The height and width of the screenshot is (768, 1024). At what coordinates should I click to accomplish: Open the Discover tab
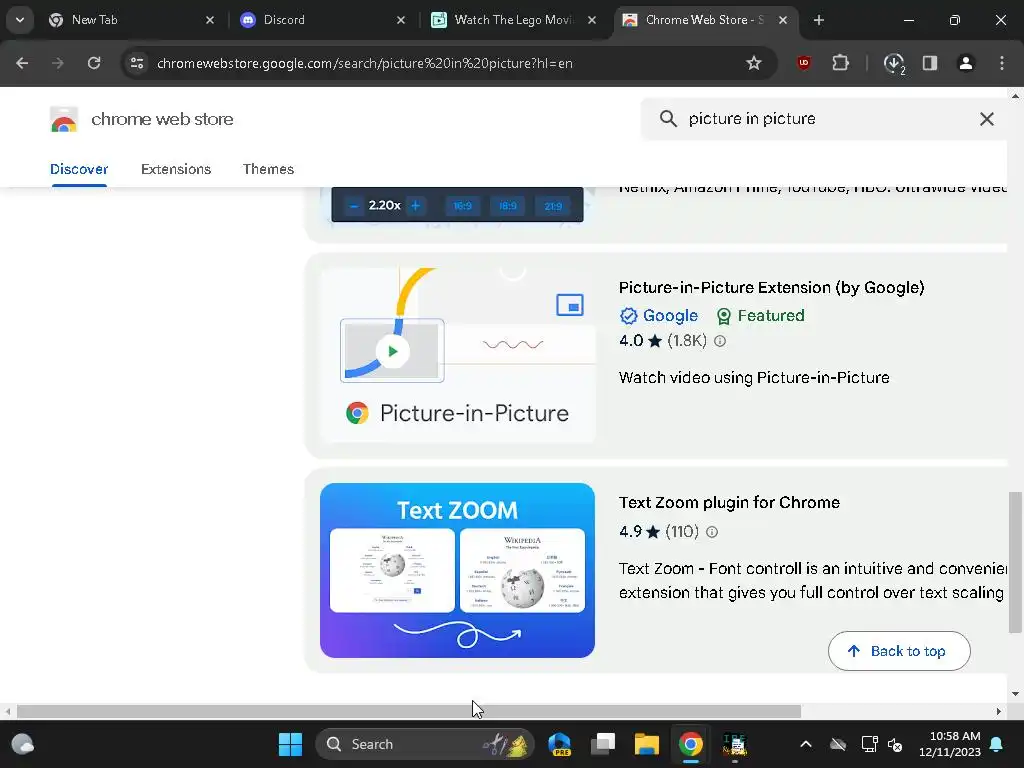tap(79, 169)
